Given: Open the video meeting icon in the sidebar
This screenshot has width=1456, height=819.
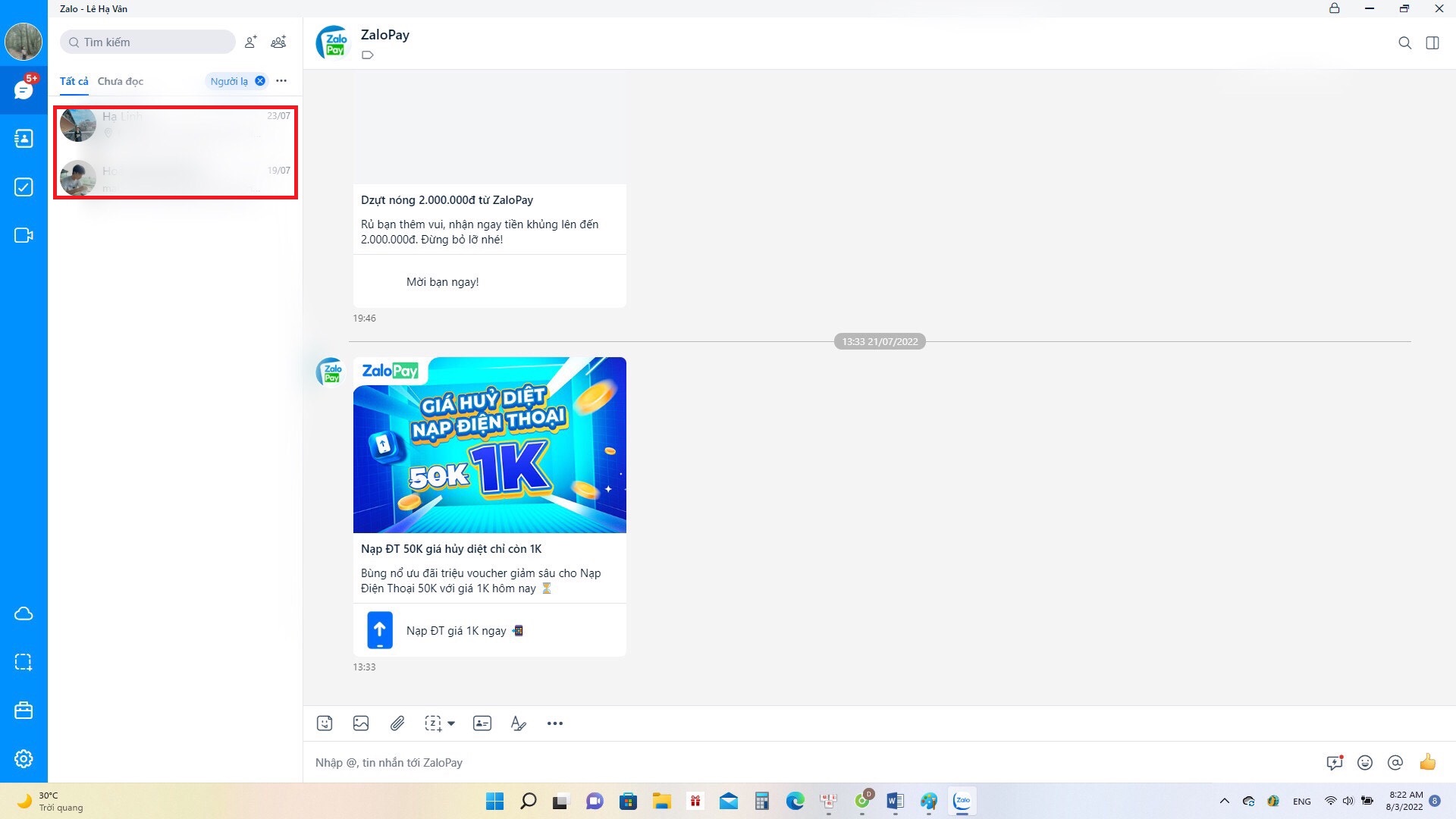Looking at the screenshot, I should [x=24, y=236].
